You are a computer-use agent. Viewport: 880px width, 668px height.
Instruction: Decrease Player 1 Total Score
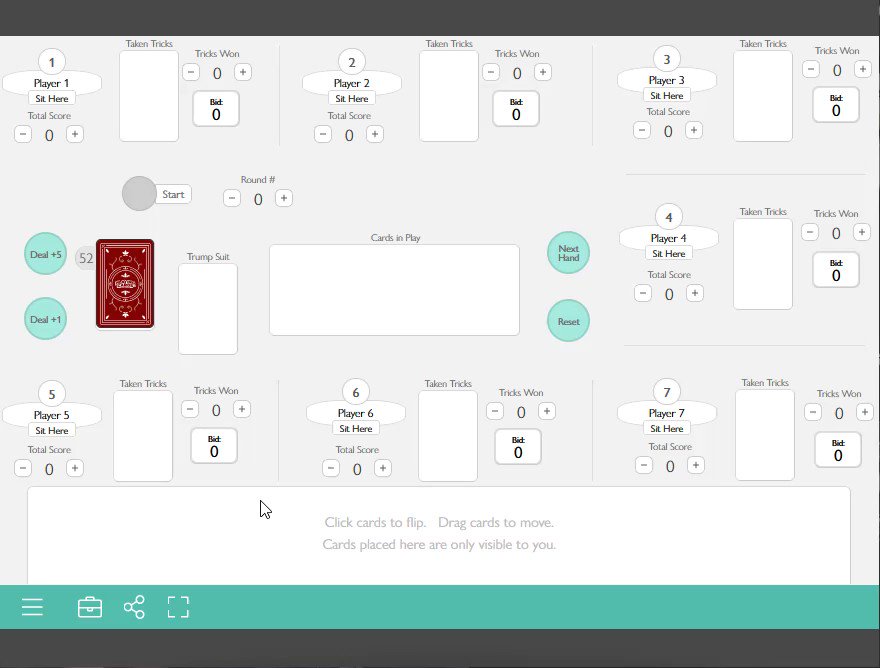click(23, 135)
